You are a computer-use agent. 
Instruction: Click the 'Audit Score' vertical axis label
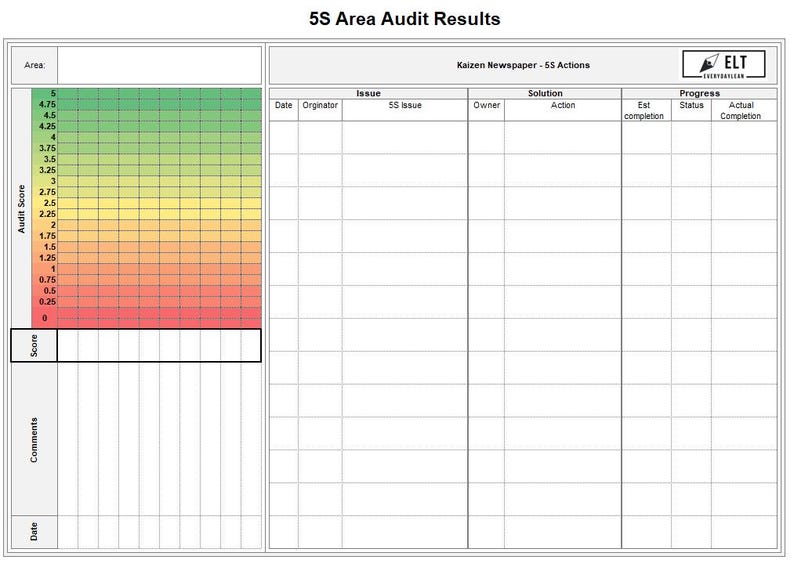(21, 209)
